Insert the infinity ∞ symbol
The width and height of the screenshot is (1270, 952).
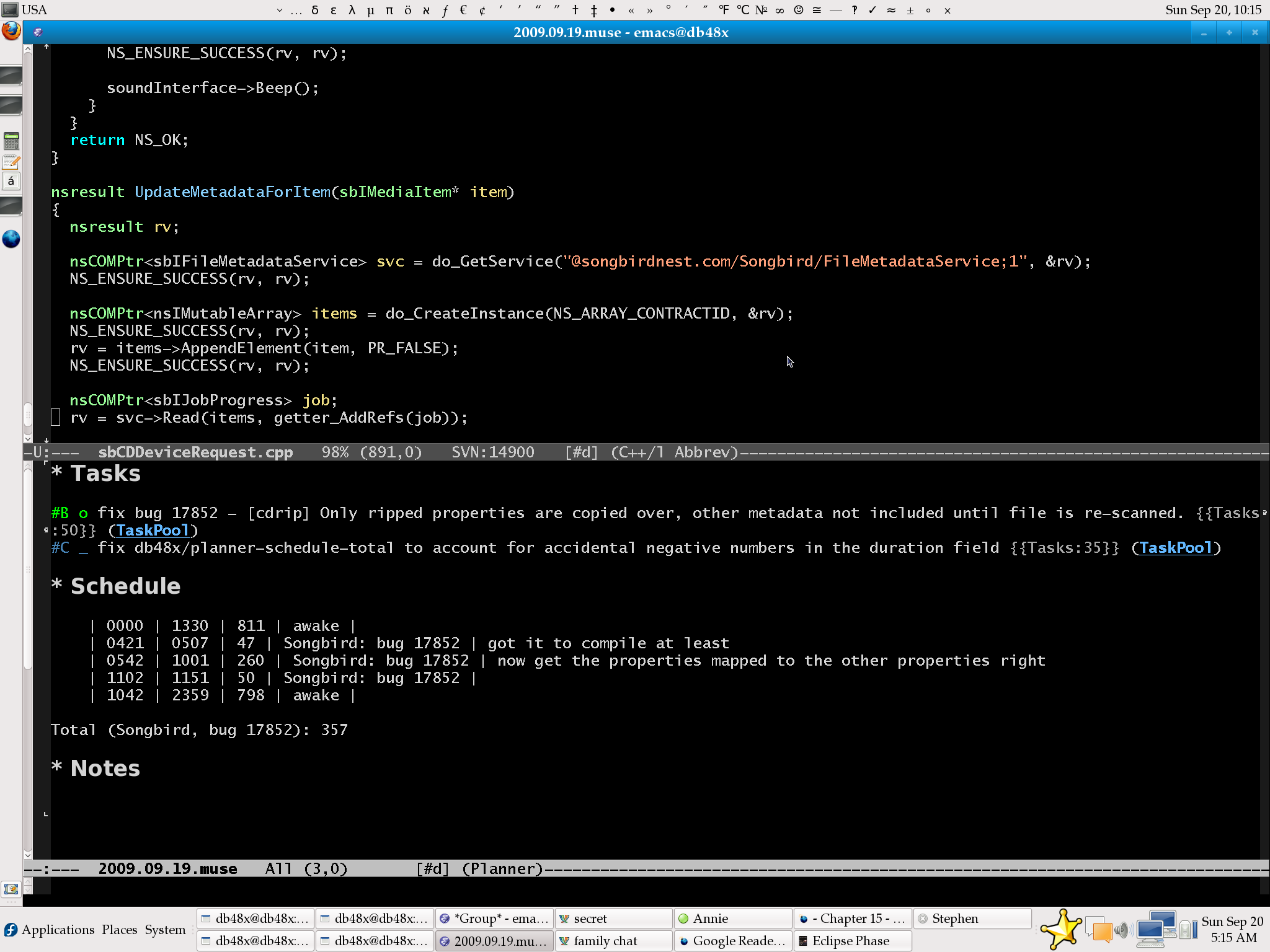pos(779,10)
